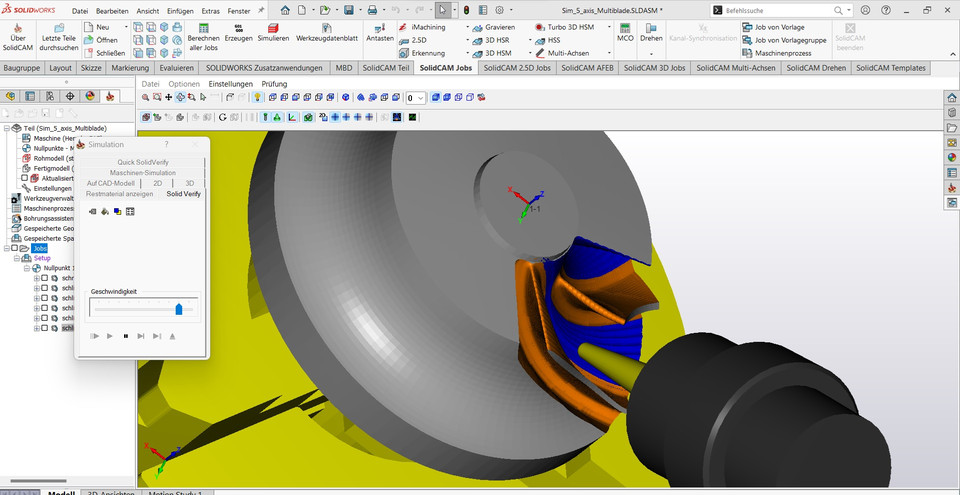The image size is (960, 495).
Task: Click the Befehlssuche search field
Action: [x=779, y=11]
